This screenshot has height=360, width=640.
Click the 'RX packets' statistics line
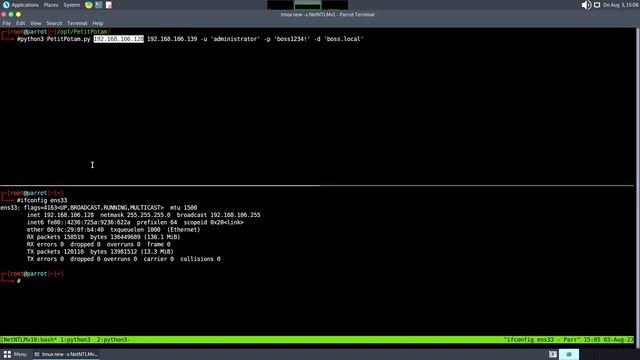(x=103, y=237)
